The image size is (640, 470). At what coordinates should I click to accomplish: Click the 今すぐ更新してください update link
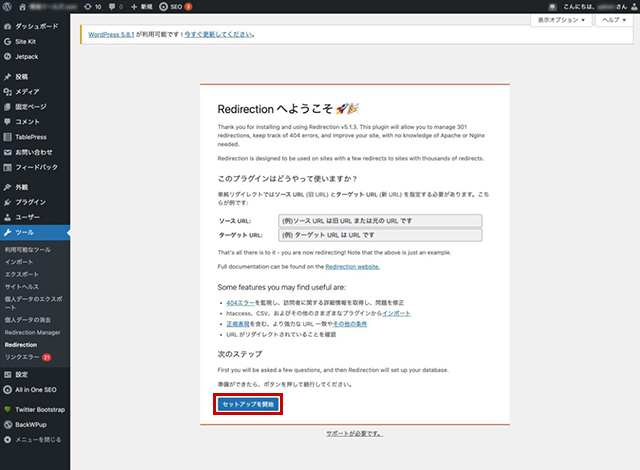coord(219,35)
